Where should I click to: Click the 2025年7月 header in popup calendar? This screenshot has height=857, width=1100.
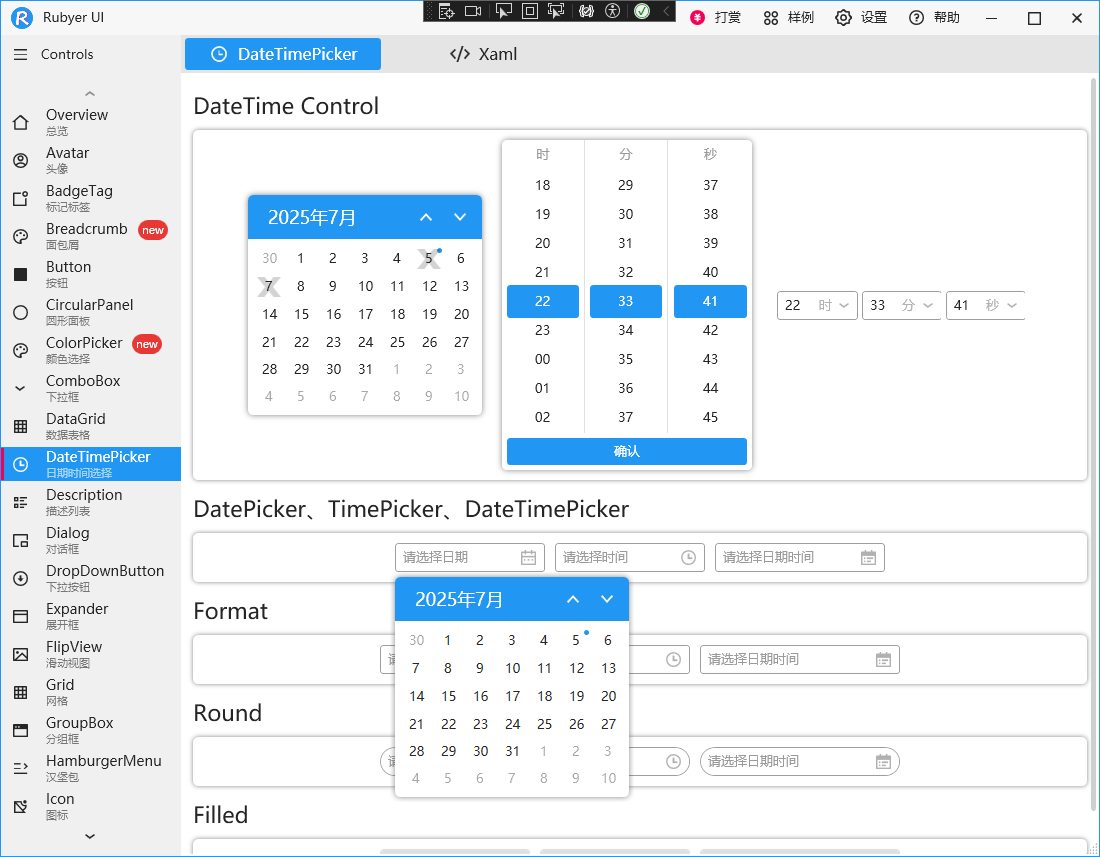459,599
